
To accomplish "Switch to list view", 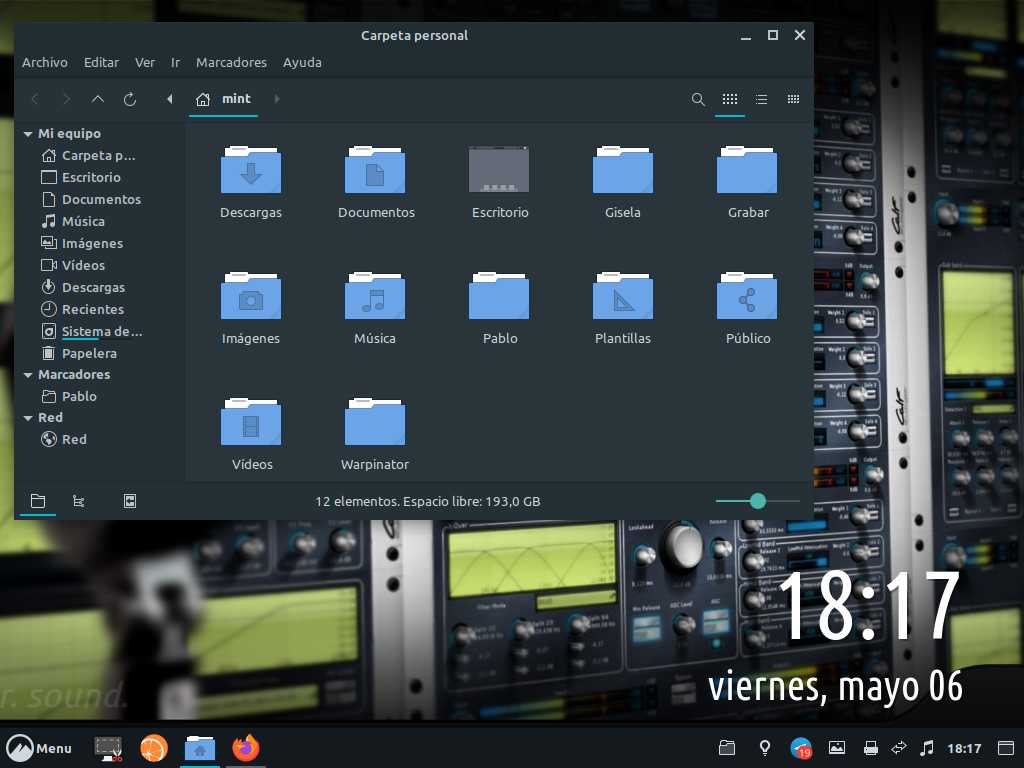I will pyautogui.click(x=761, y=99).
